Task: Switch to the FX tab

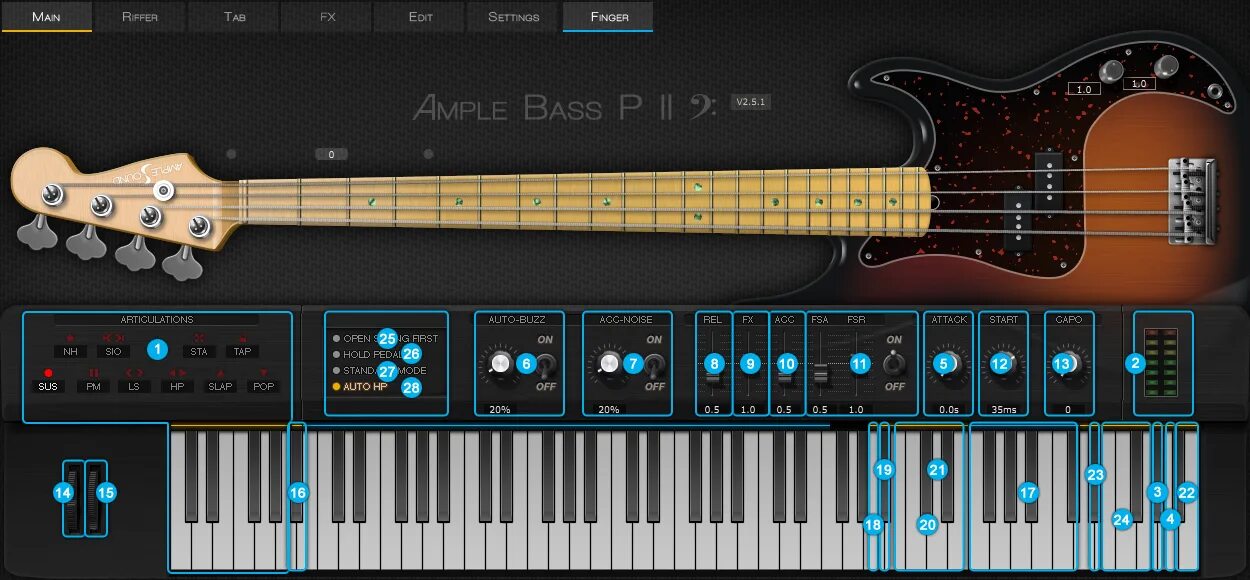Action: tap(328, 16)
